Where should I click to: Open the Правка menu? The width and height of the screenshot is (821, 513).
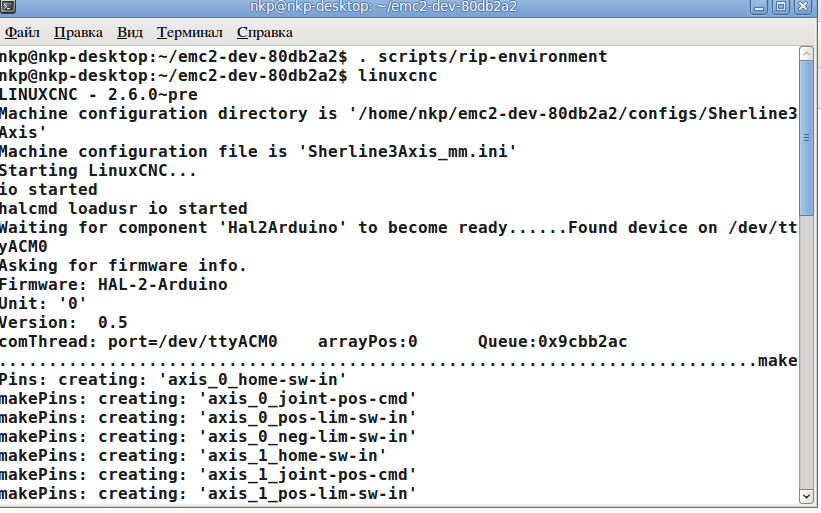78,32
